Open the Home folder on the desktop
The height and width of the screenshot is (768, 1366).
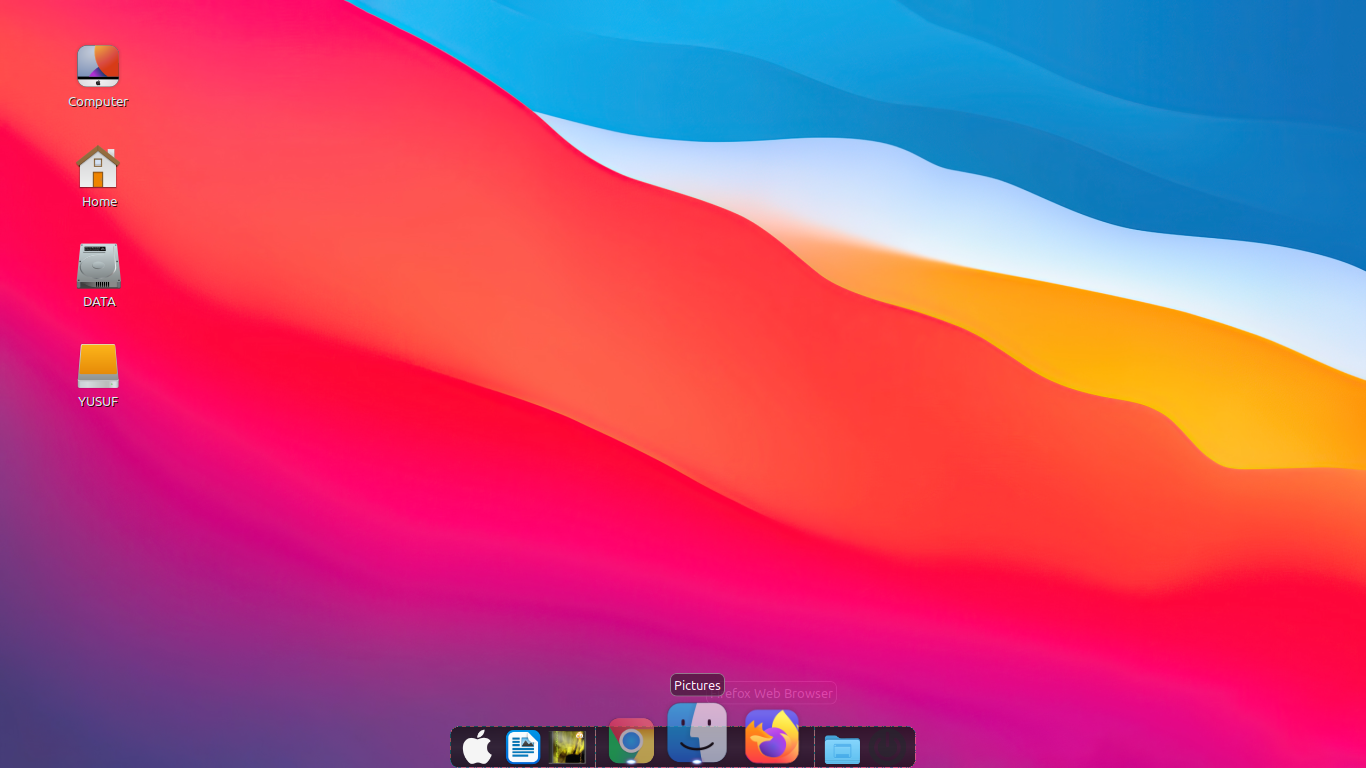click(x=97, y=166)
